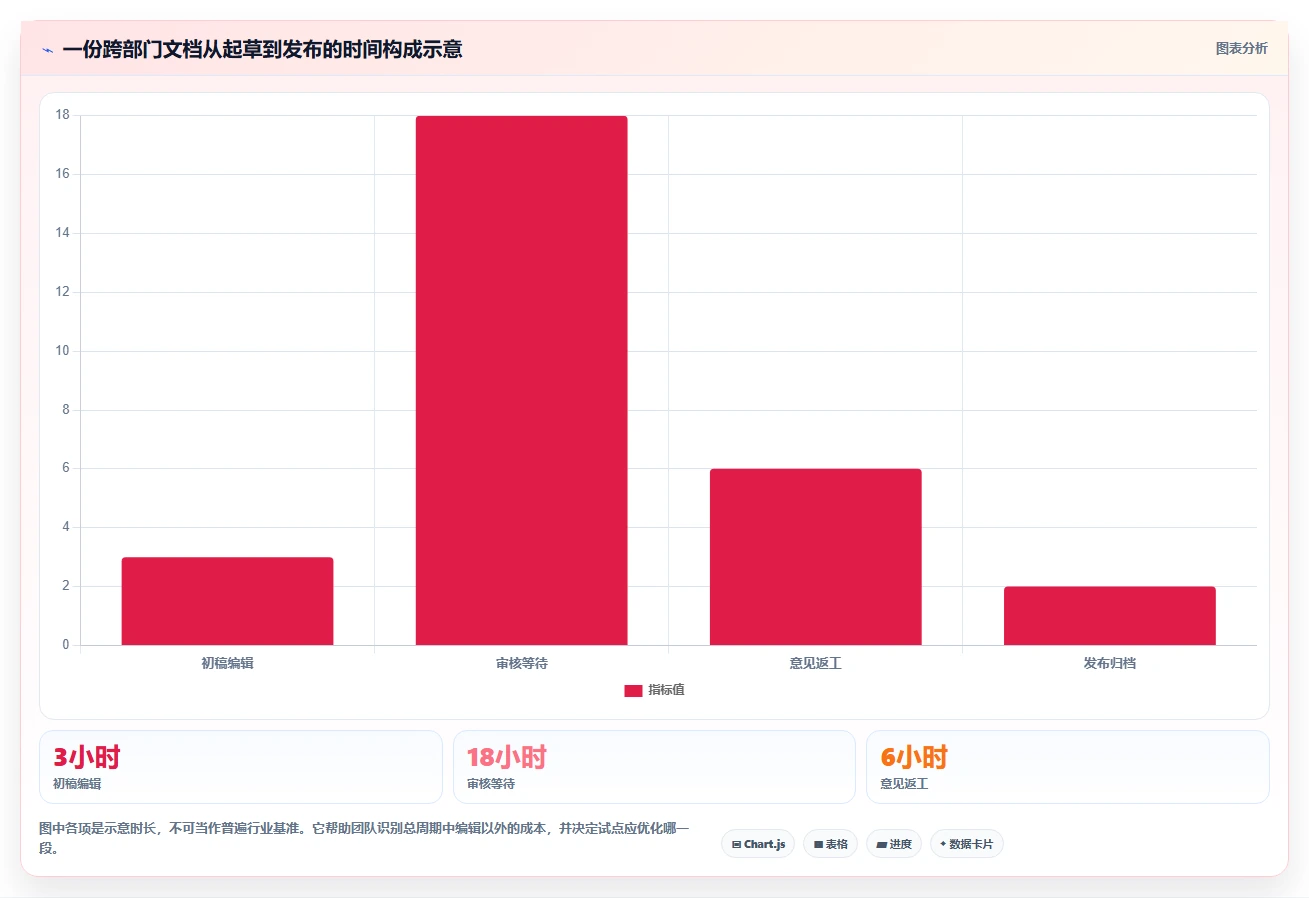Click the 初稿编辑 x-axis label
1309x898 pixels.
(x=227, y=663)
